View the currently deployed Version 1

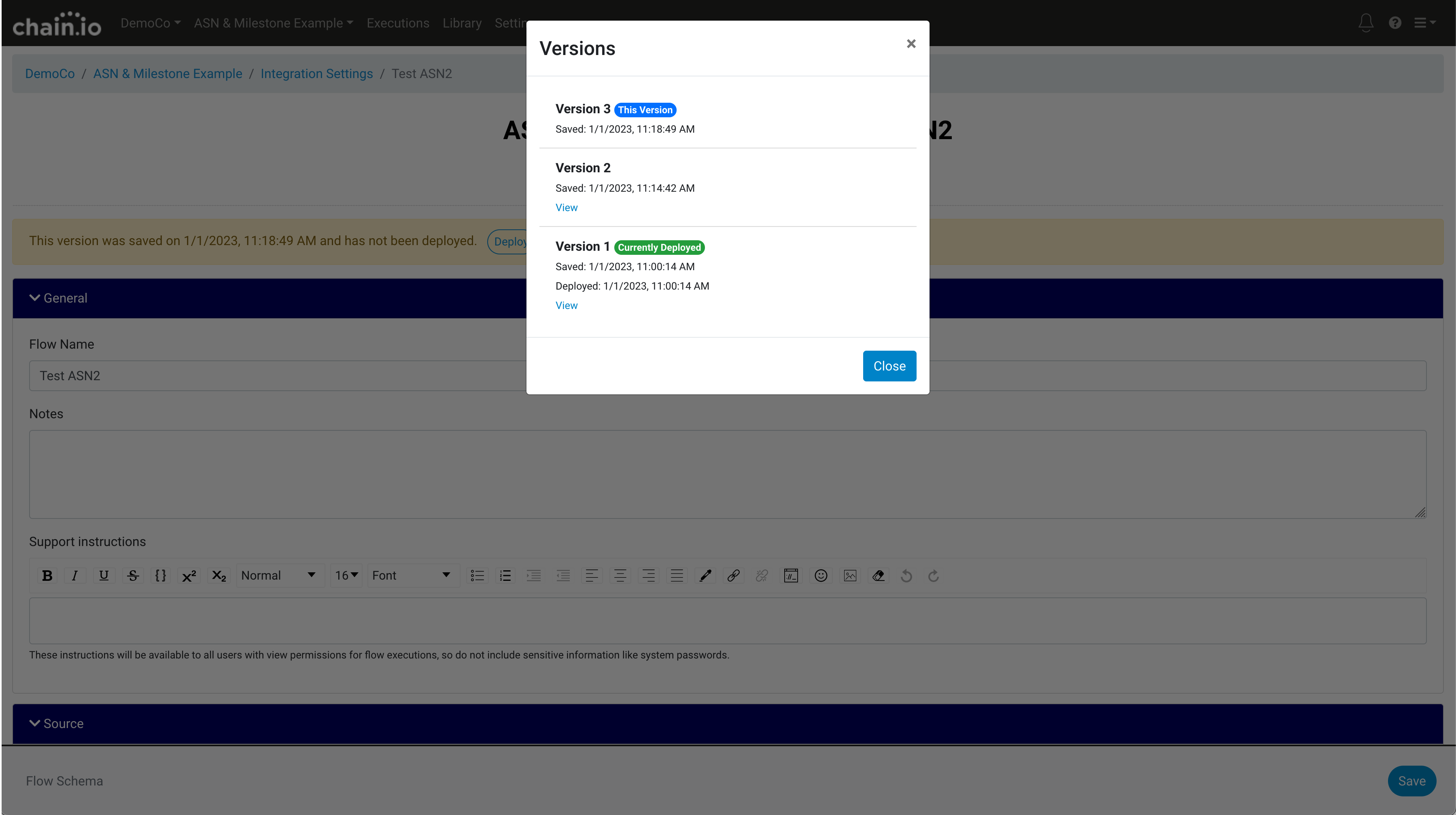coord(566,305)
